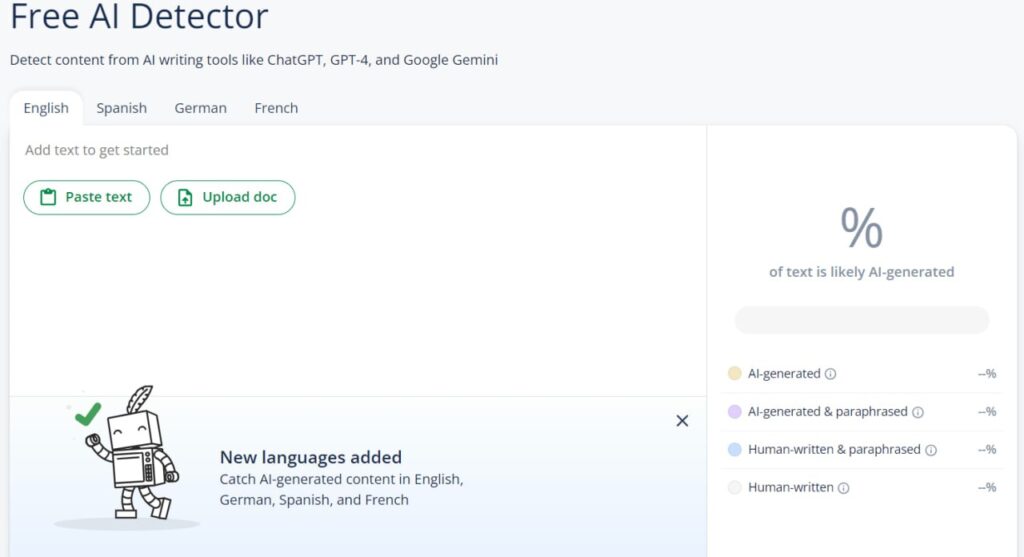The image size is (1024, 557).
Task: Click the blue Human-written & paraphrased dot
Action: coord(735,450)
